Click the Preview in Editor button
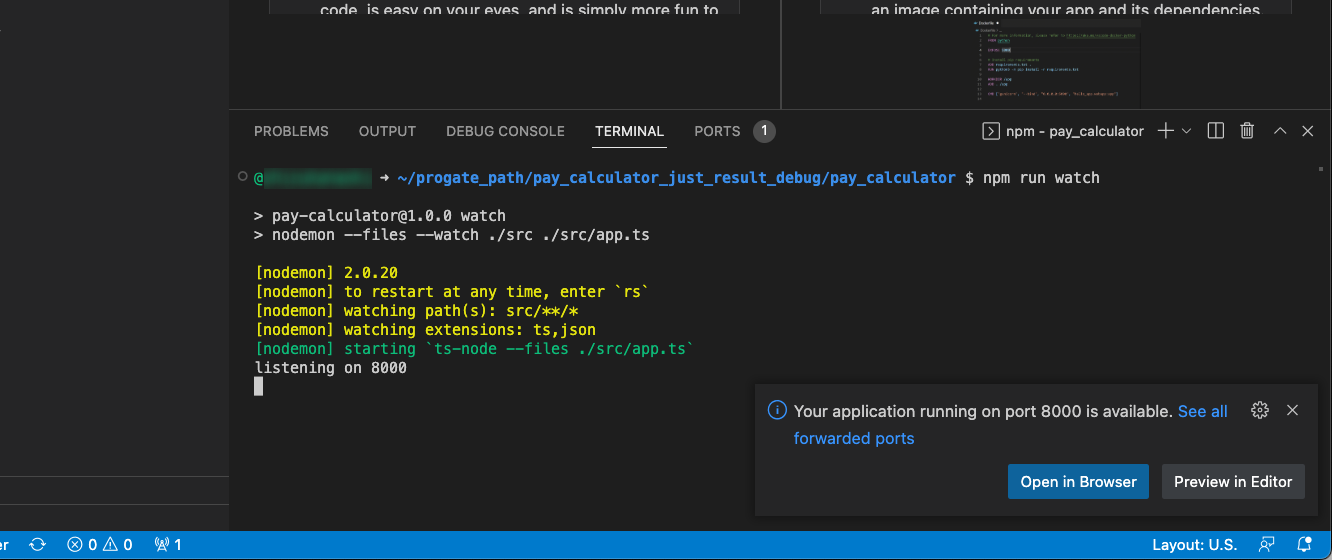The width and height of the screenshot is (1332, 560). click(x=1233, y=482)
